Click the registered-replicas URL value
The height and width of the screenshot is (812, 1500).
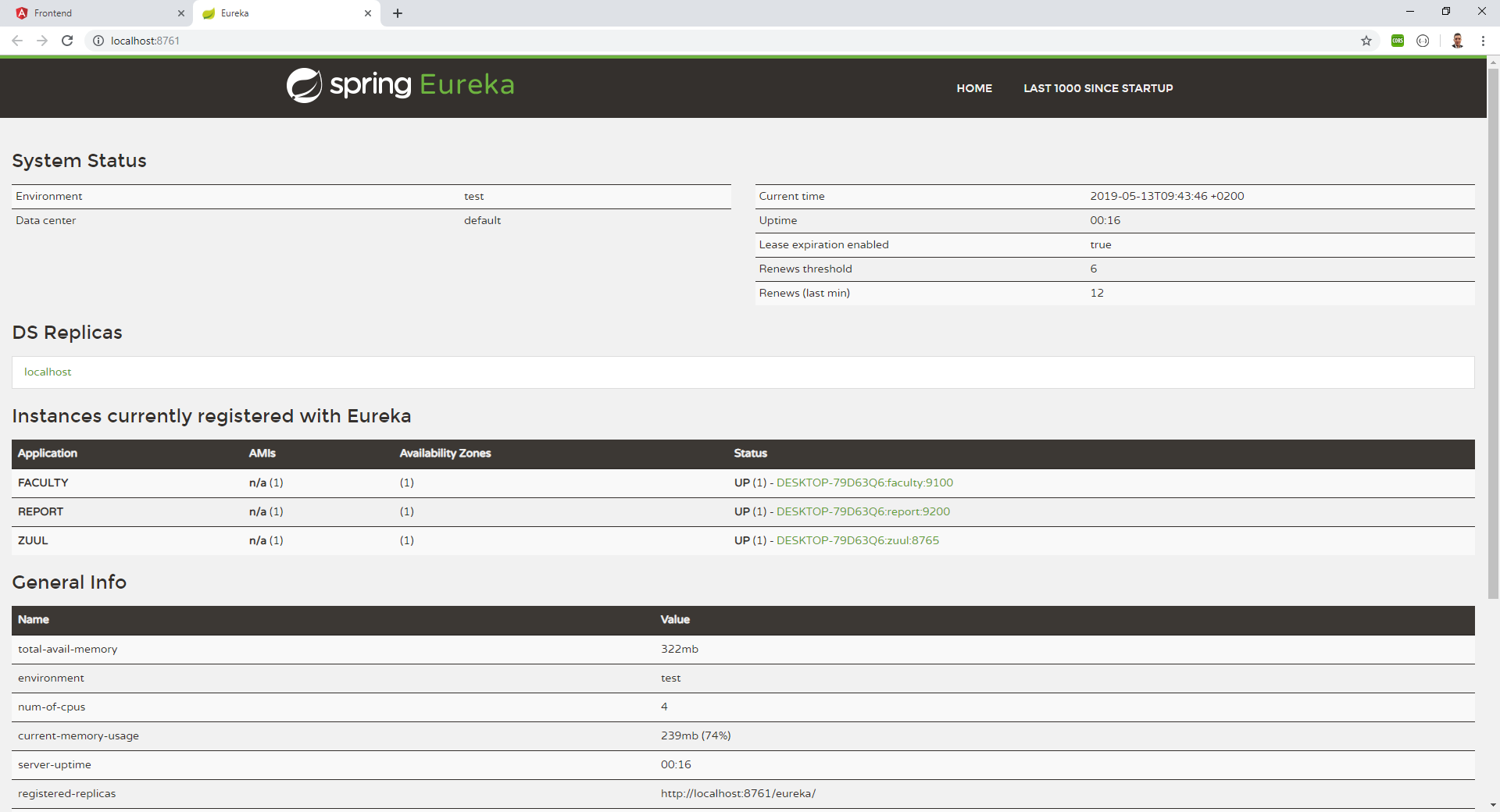737,793
